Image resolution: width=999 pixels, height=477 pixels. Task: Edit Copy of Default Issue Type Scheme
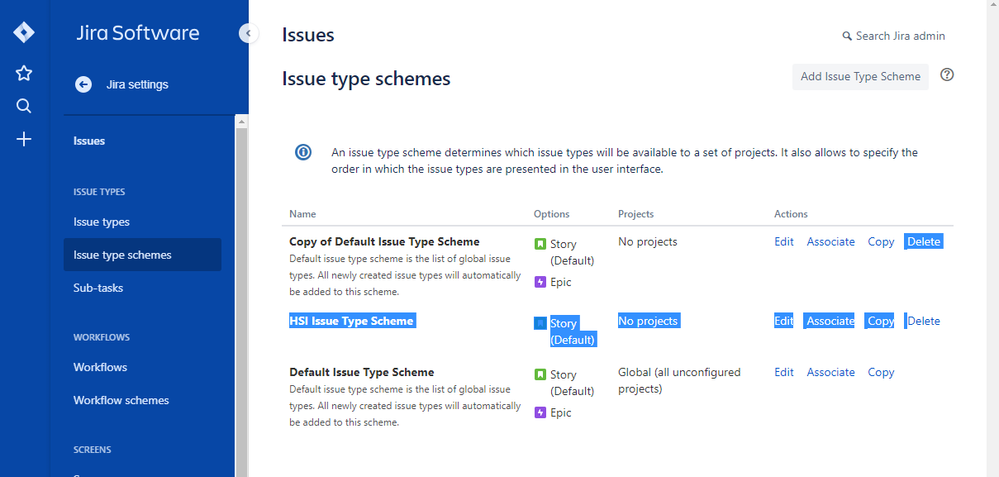(784, 242)
